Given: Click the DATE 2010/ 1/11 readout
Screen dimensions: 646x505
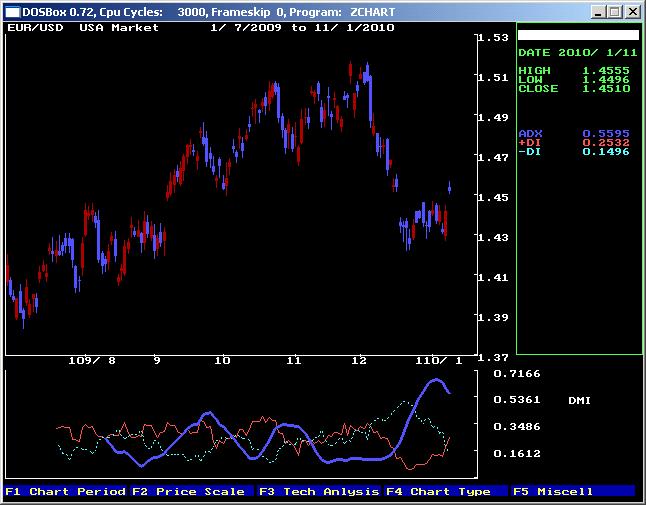Looking at the screenshot, I should (x=578, y=53).
